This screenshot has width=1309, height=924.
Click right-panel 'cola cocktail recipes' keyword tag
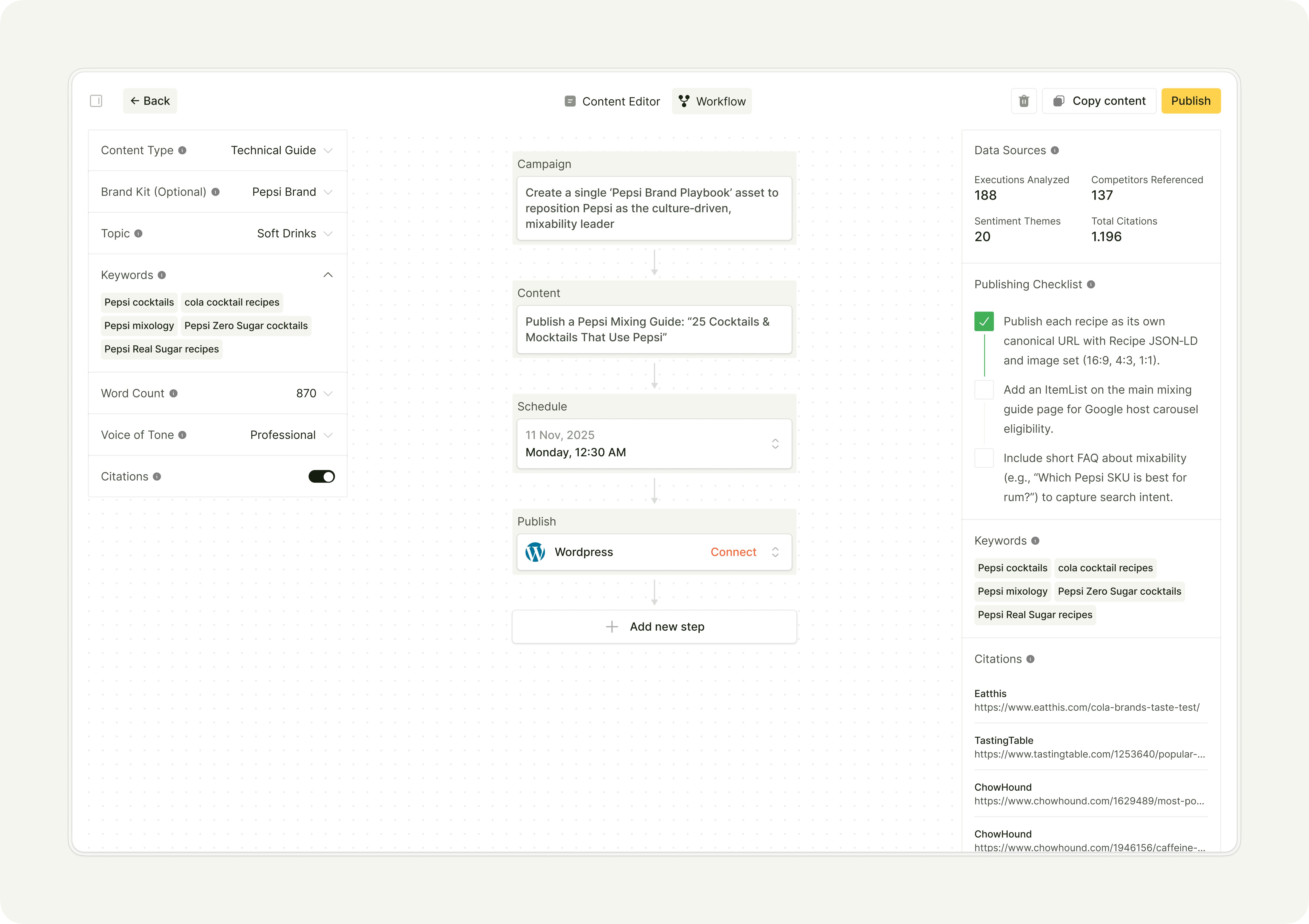(1106, 568)
